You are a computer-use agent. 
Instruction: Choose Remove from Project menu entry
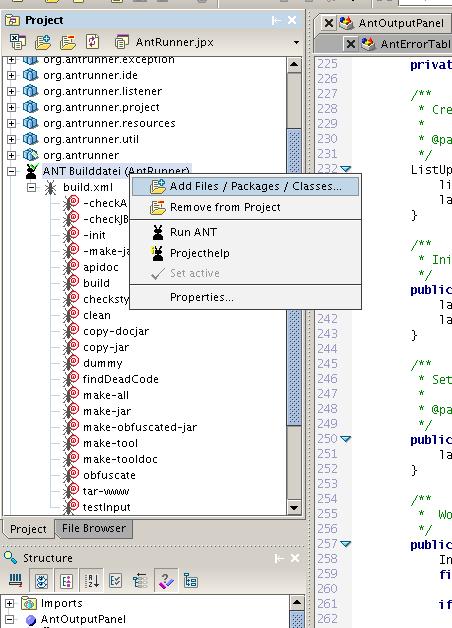point(245,207)
